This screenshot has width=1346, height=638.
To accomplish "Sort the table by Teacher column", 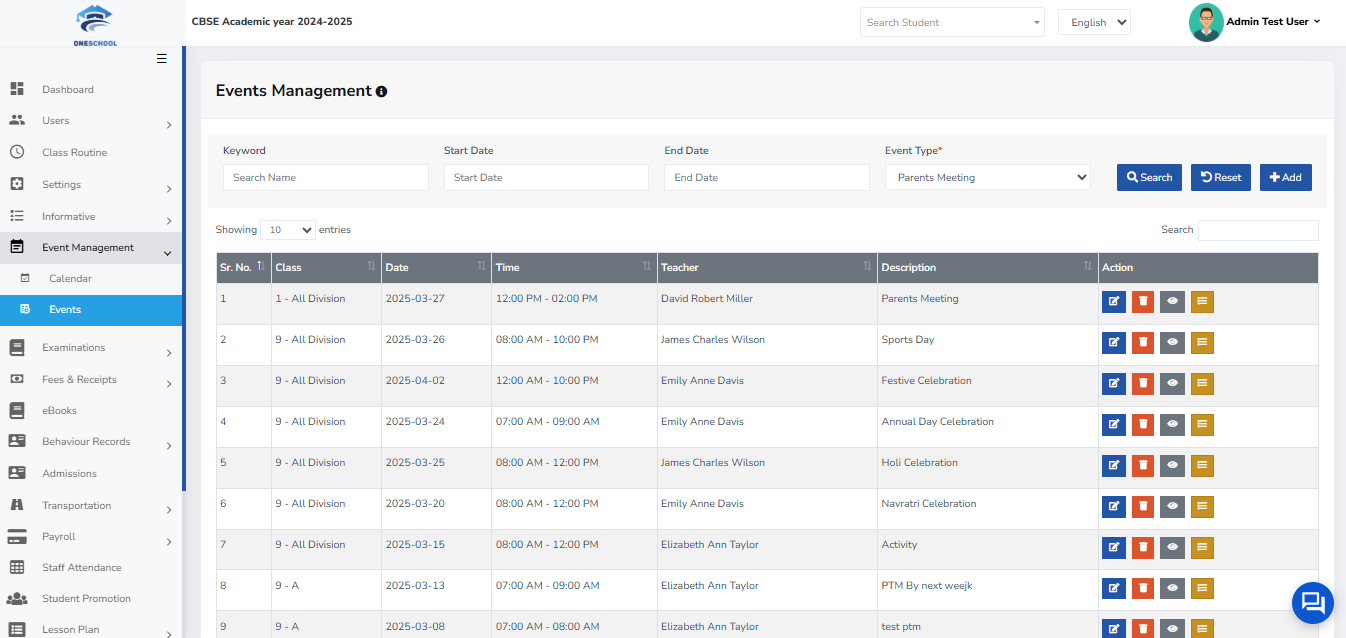I will (x=766, y=267).
